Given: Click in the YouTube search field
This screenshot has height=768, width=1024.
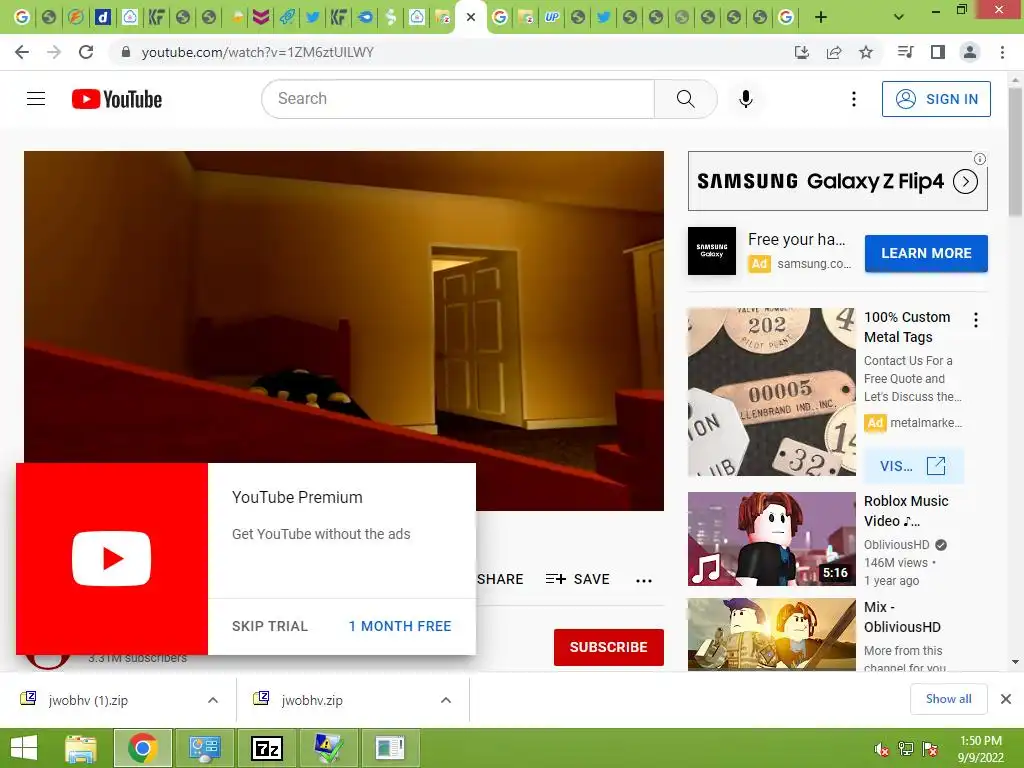Looking at the screenshot, I should 458,99.
